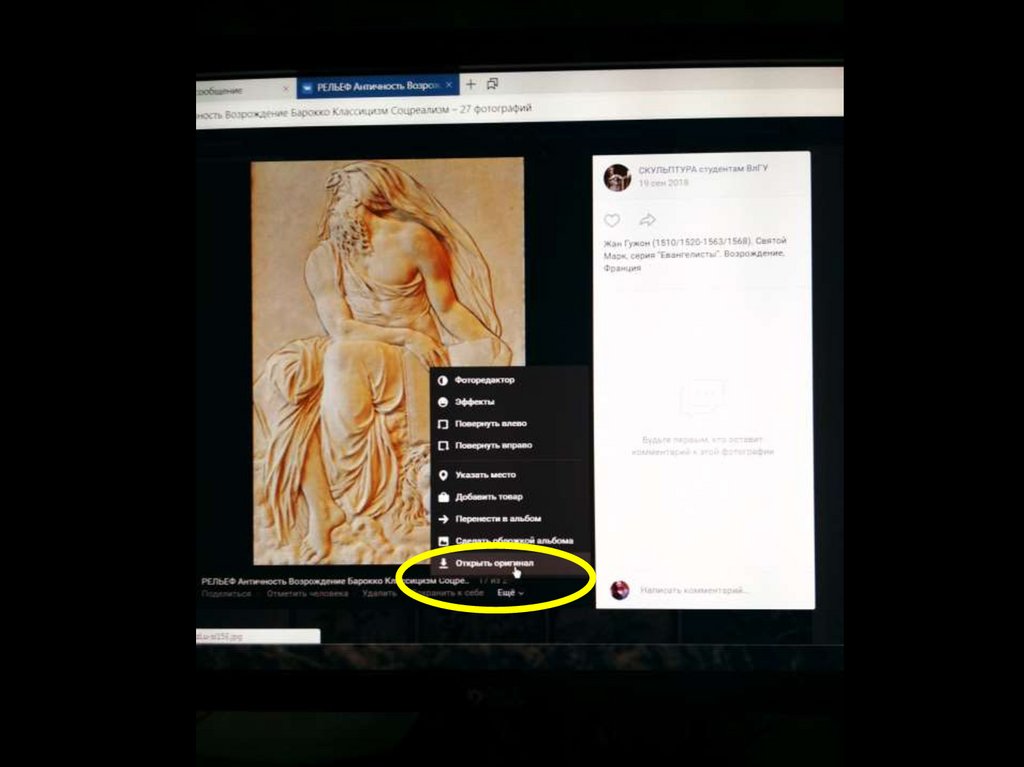Click the album cover picture icon
The height and width of the screenshot is (767, 1024).
pyautogui.click(x=443, y=541)
